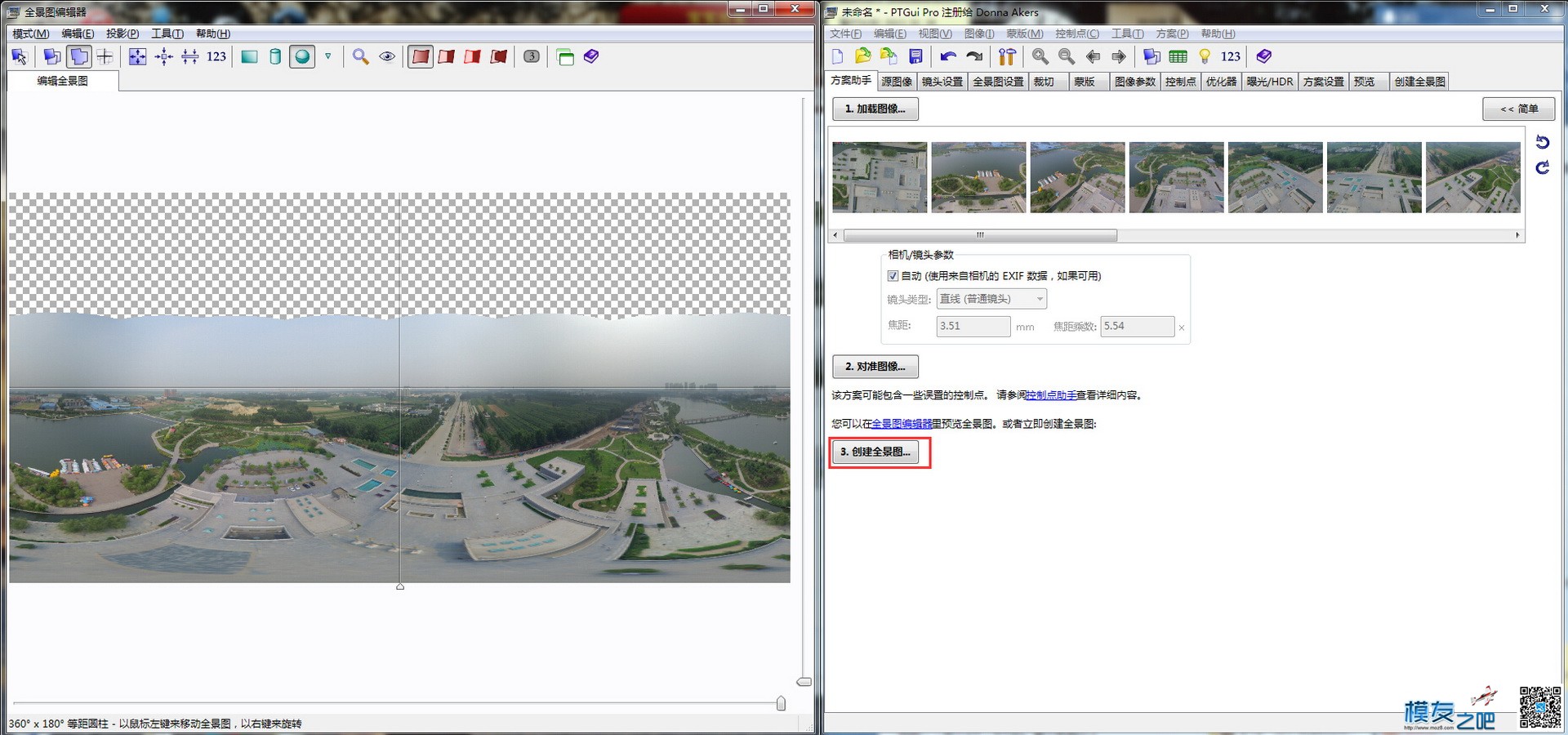
Task: Toggle the 自动 EXIF data checkbox
Action: click(893, 276)
